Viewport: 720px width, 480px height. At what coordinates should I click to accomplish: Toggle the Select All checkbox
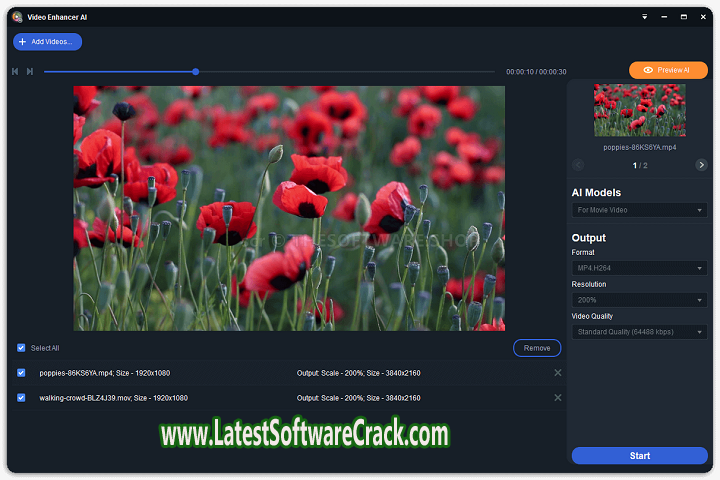(21, 348)
